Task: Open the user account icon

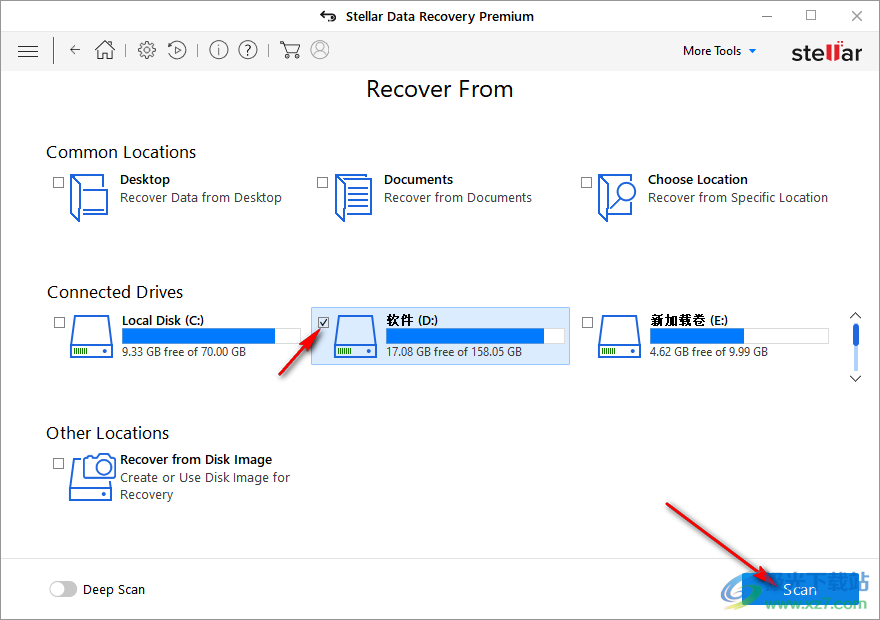Action: (x=320, y=50)
